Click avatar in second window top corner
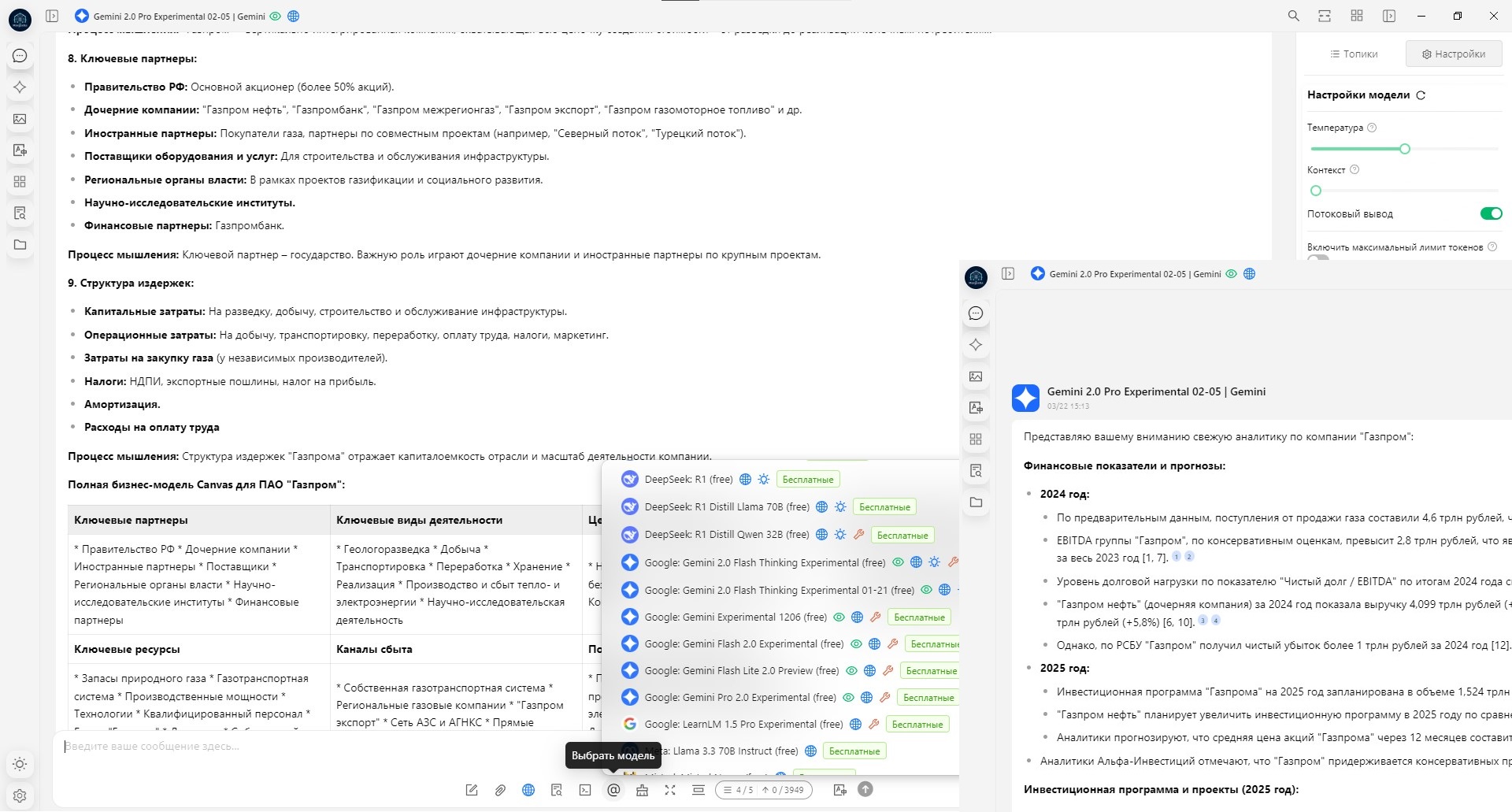 pyautogui.click(x=976, y=277)
